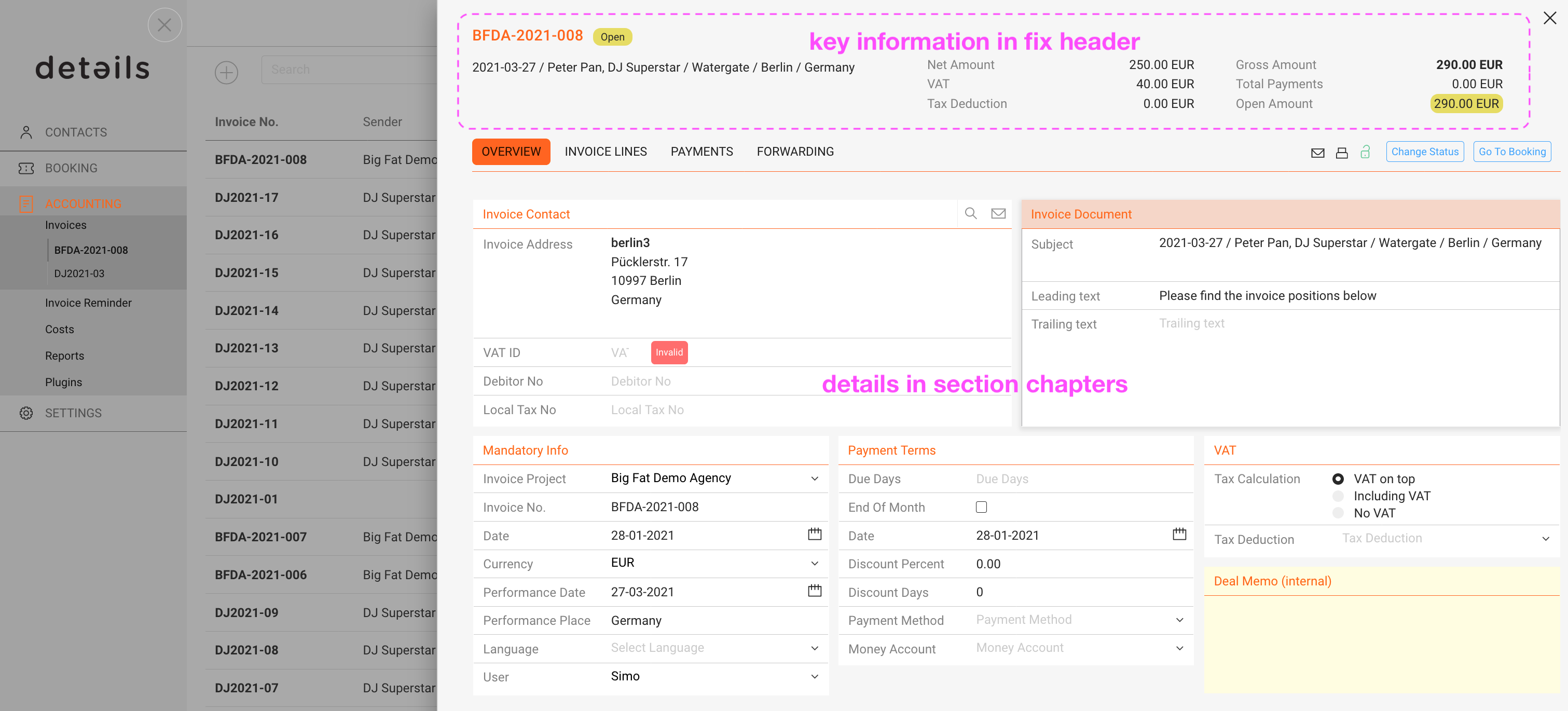The height and width of the screenshot is (711, 1568).
Task: Click the Invoice No. column header
Action: pos(246,122)
